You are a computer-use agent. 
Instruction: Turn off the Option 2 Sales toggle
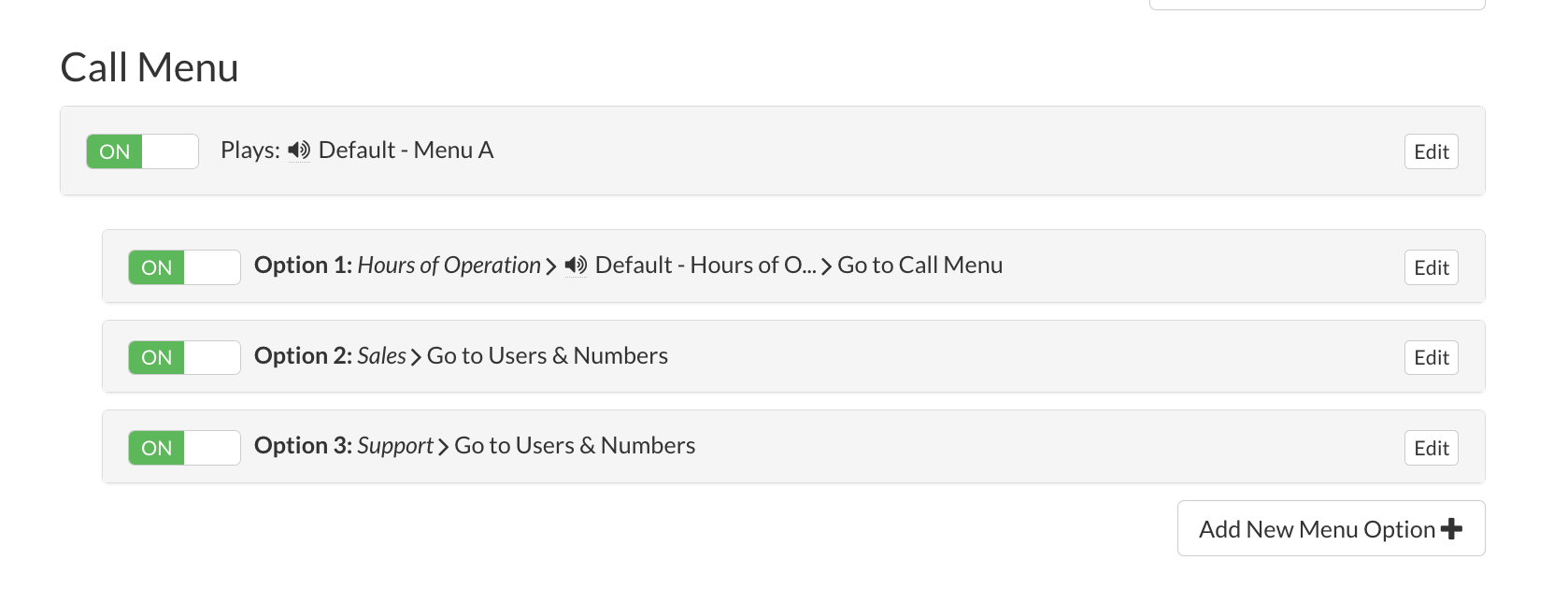click(184, 357)
